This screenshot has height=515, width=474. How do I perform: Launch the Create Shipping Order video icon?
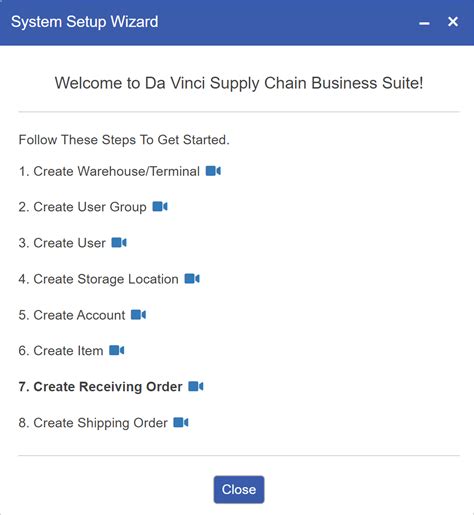click(x=181, y=423)
